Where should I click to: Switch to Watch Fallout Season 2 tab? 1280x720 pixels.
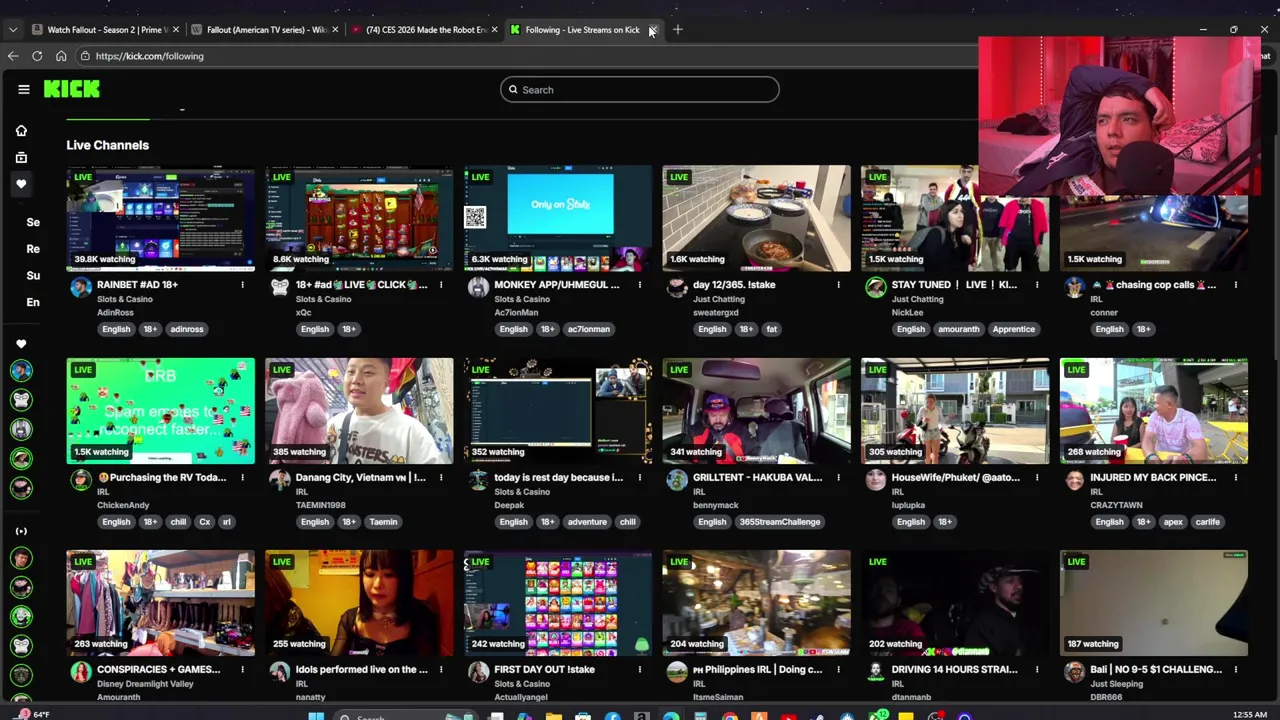(105, 30)
